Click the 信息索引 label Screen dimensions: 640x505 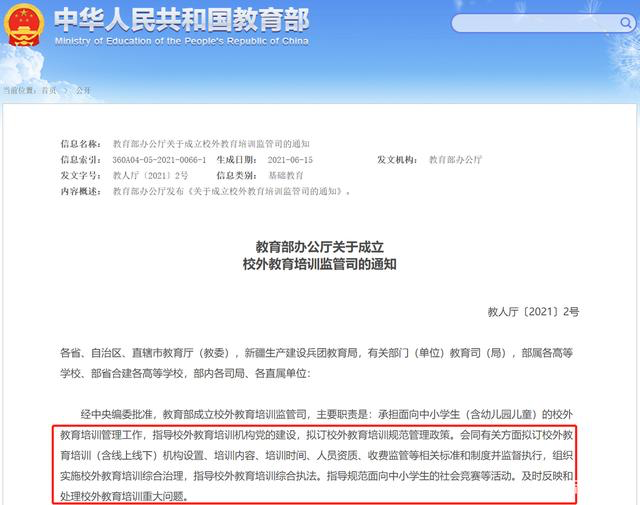click(81, 160)
